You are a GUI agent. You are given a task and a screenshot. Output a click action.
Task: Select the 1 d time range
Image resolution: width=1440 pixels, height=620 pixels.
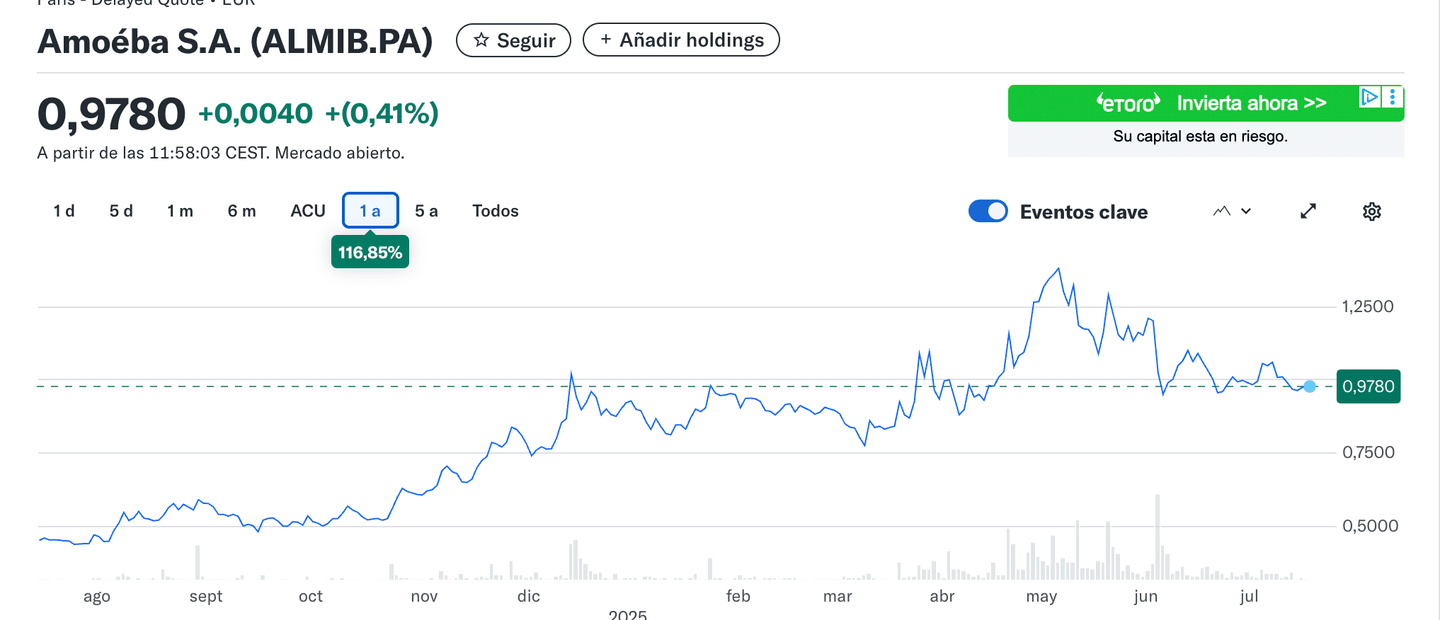pos(64,211)
